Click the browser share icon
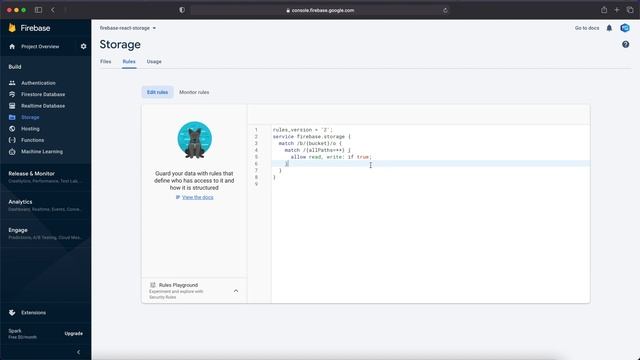The width and height of the screenshot is (640, 360). [604, 10]
